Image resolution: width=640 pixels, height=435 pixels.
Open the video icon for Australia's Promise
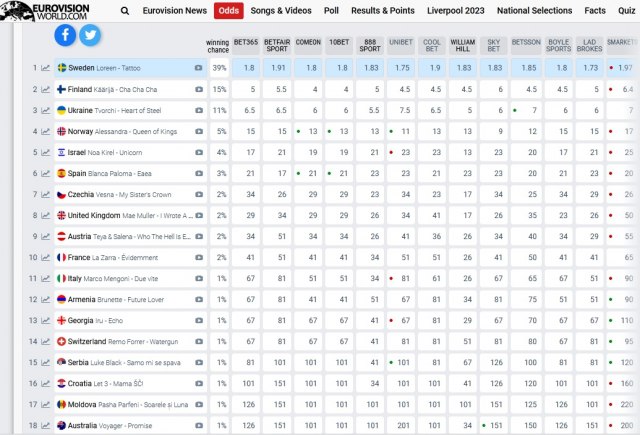click(x=198, y=425)
